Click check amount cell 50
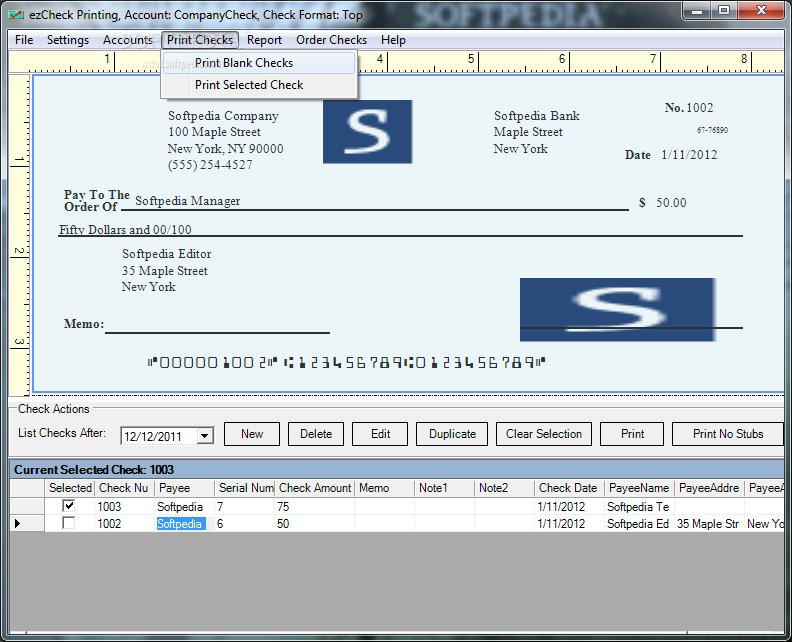This screenshot has height=642, width=792. pos(315,523)
